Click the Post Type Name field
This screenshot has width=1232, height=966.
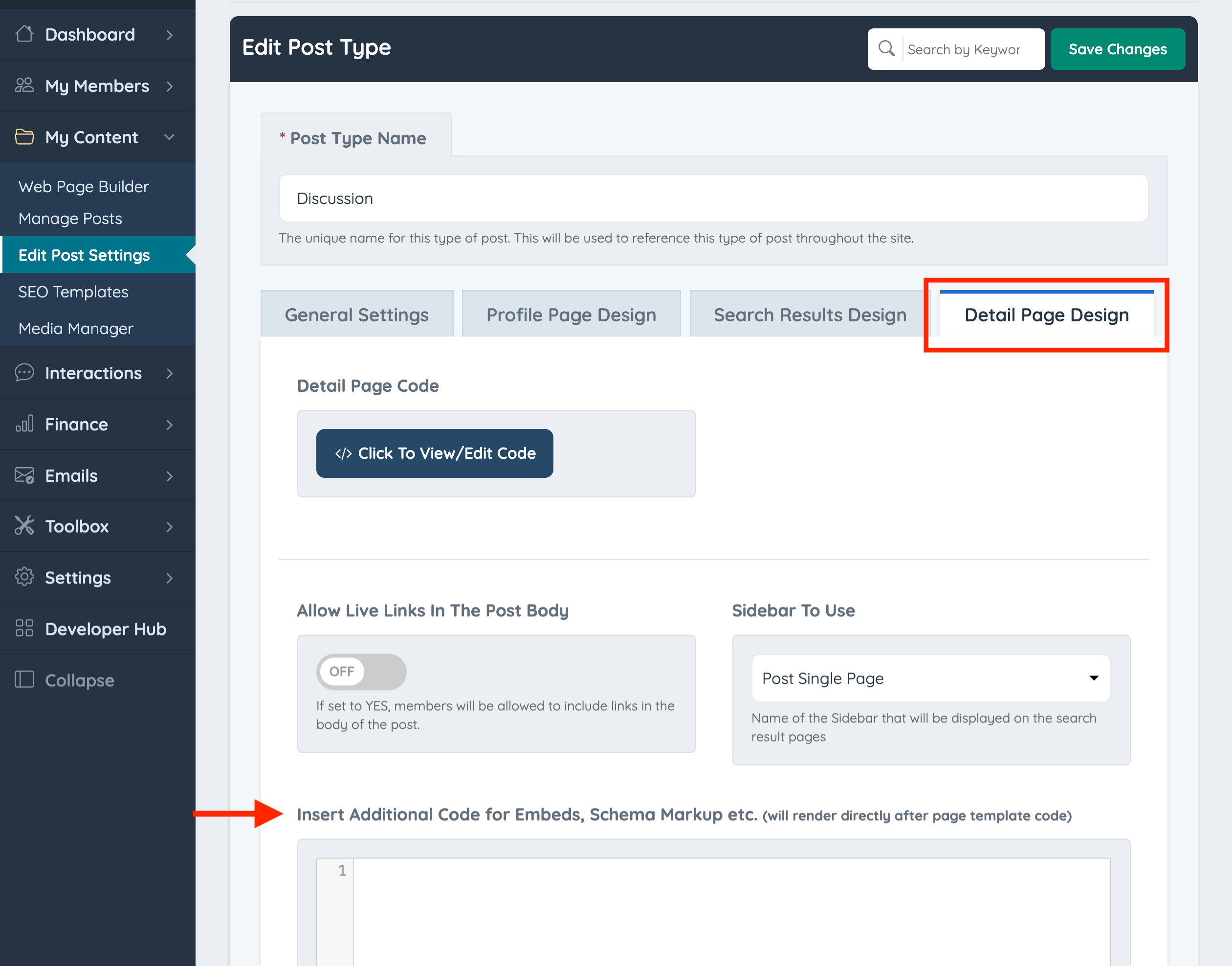(x=712, y=199)
